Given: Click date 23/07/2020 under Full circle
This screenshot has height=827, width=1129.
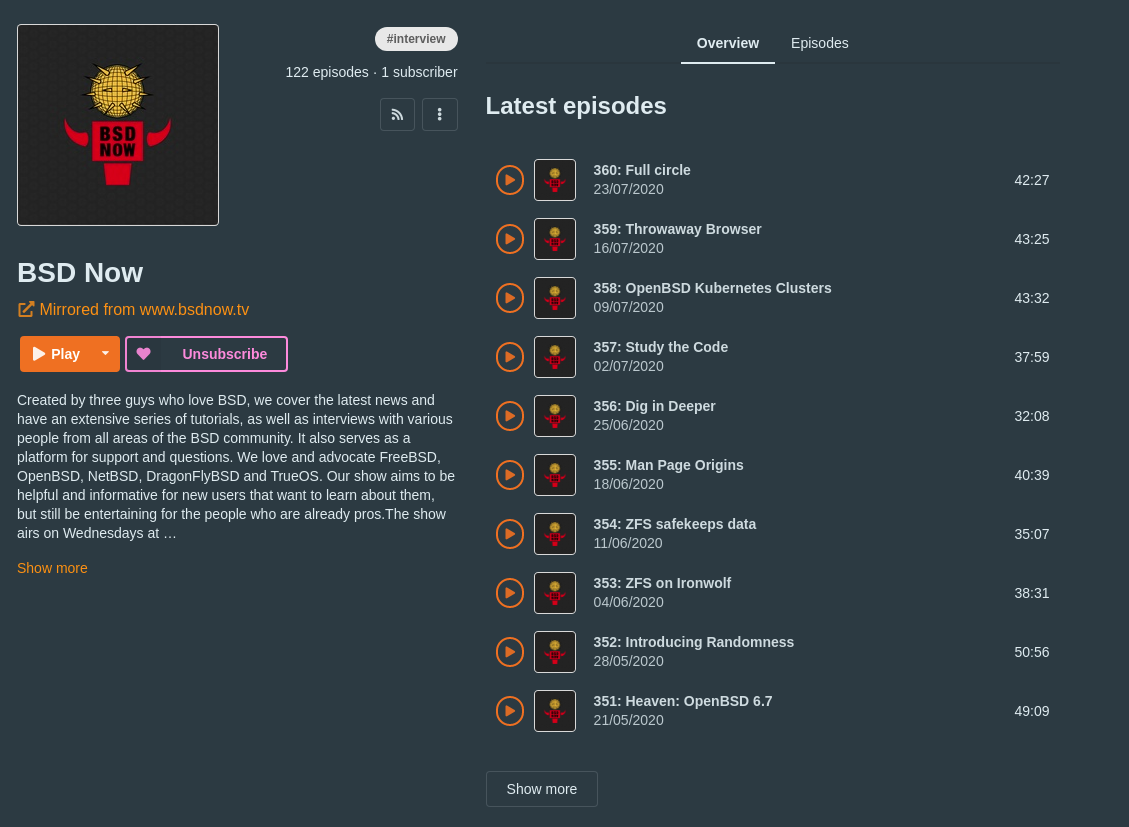Looking at the screenshot, I should 629,189.
